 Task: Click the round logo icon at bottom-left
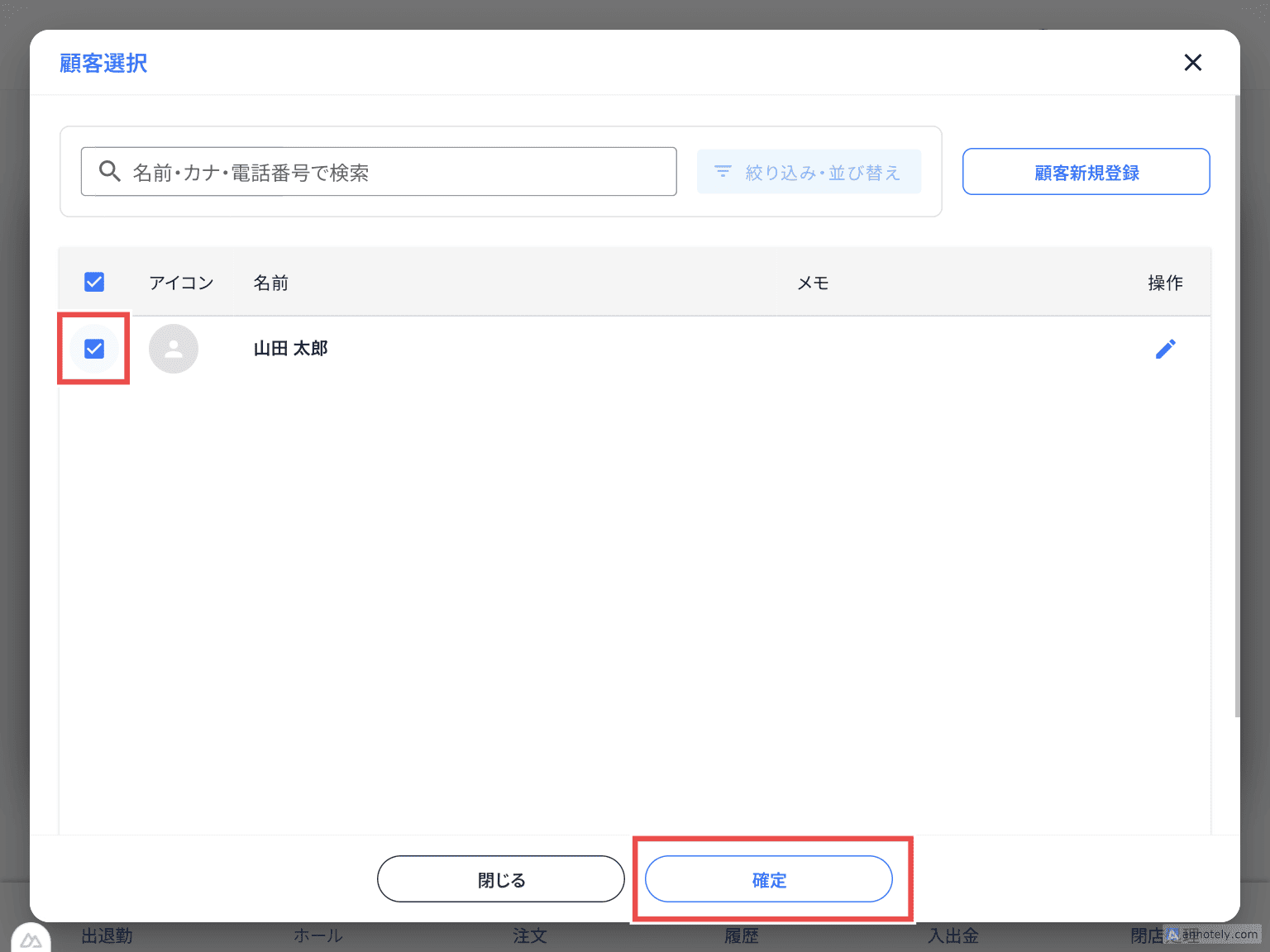(31, 940)
